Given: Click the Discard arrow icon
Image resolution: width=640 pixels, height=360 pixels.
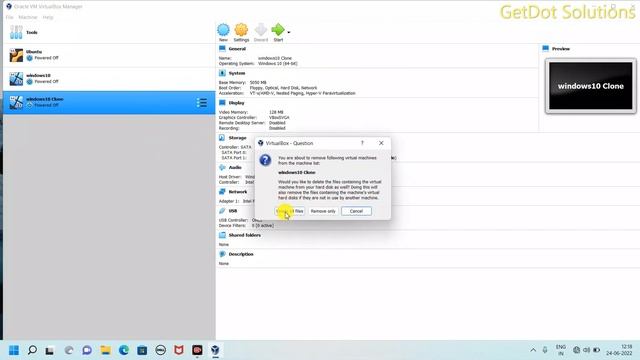Looking at the screenshot, I should (260, 30).
